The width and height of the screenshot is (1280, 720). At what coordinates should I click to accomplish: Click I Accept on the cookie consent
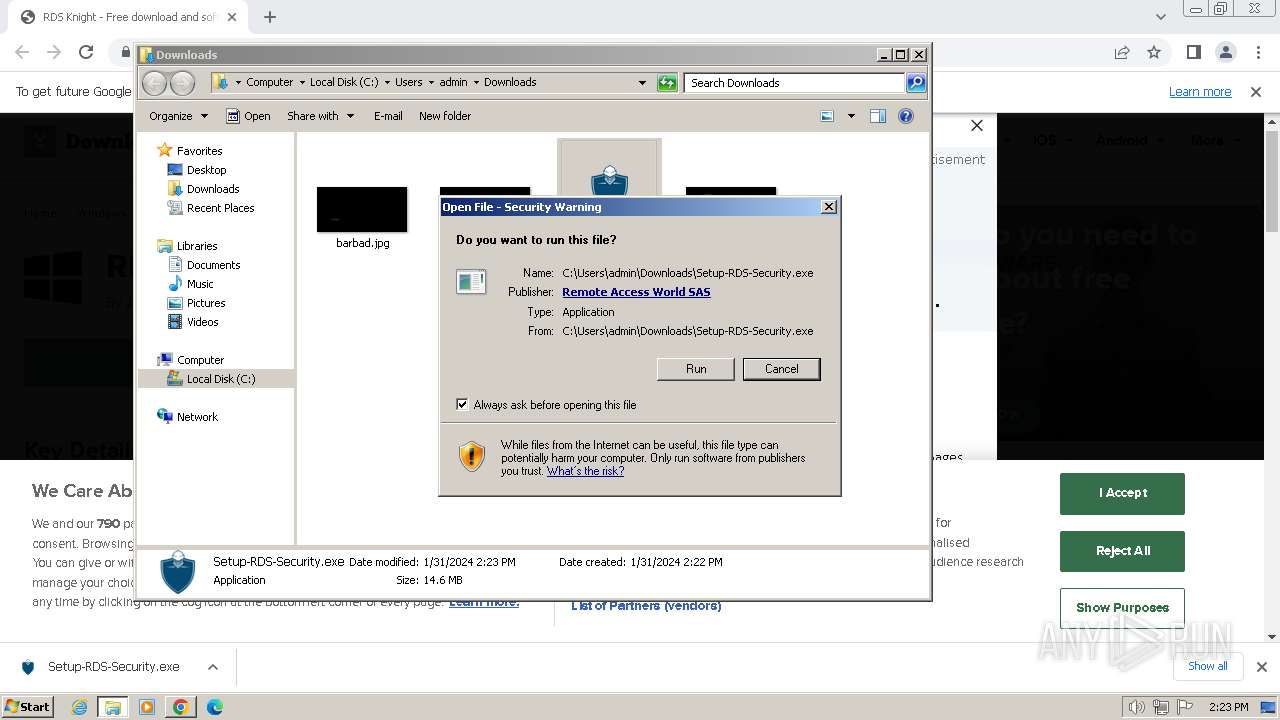pyautogui.click(x=1122, y=493)
